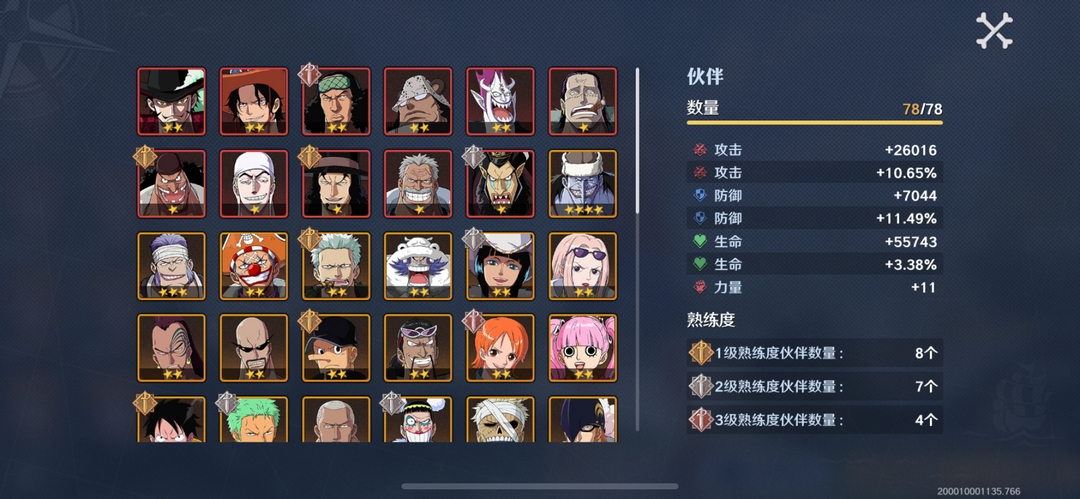
Task: Click the strength +11 fist icon
Action: pyautogui.click(x=700, y=287)
